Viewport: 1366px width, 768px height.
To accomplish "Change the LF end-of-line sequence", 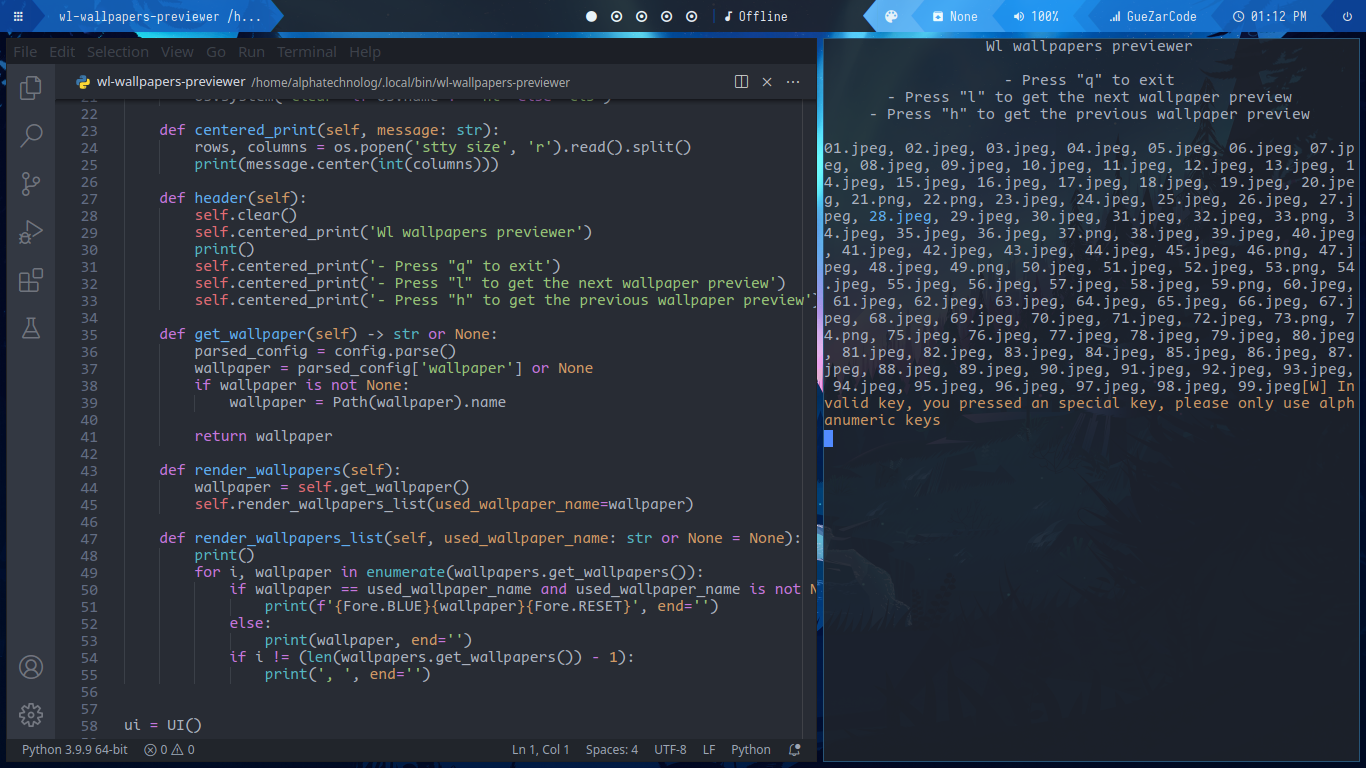I will [x=709, y=750].
